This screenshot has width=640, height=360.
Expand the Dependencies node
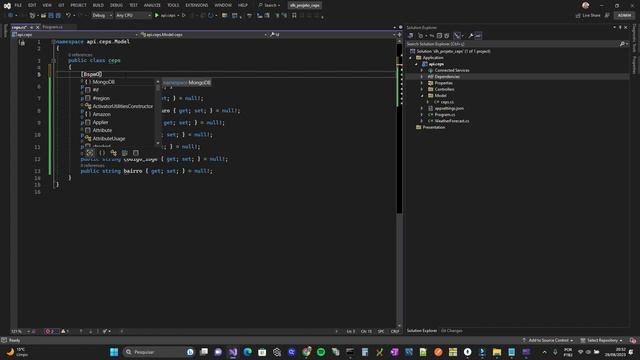pos(422,77)
